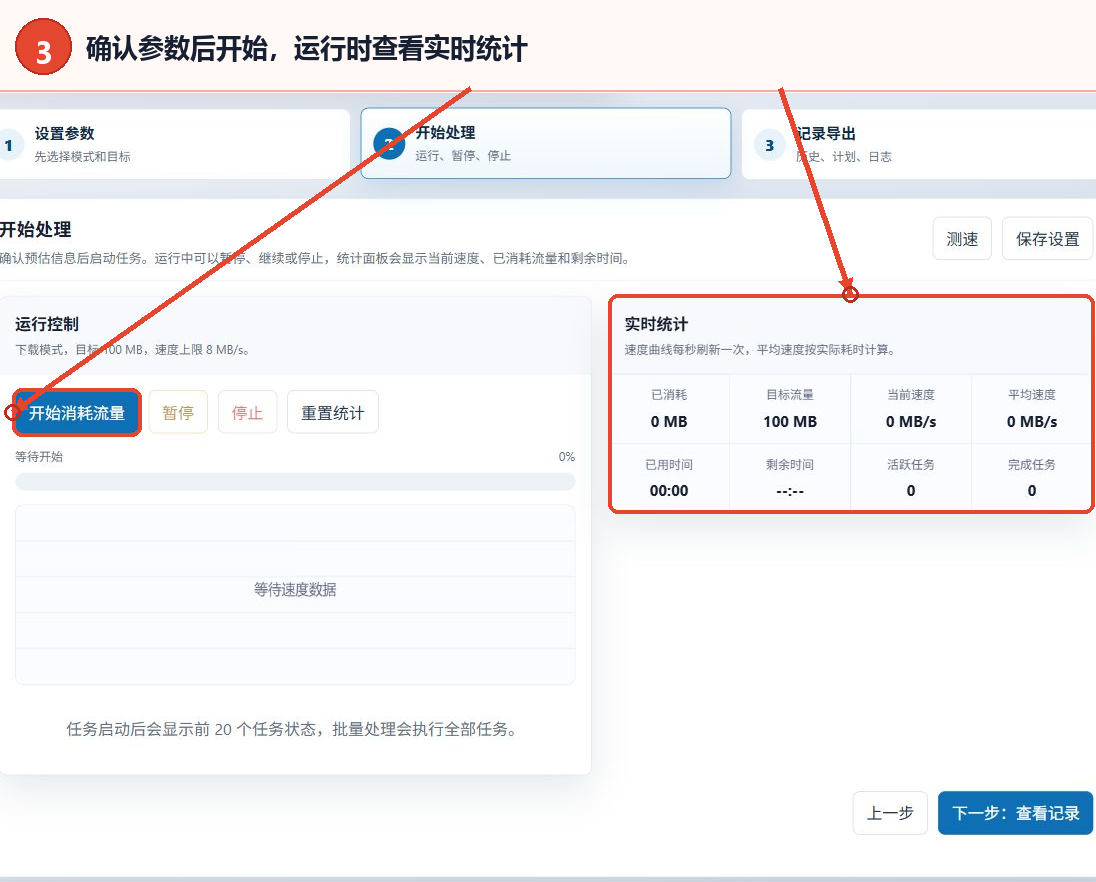The image size is (1096, 882).
Task: Click the number 3 badge beside 记录导出
Action: 770,145
